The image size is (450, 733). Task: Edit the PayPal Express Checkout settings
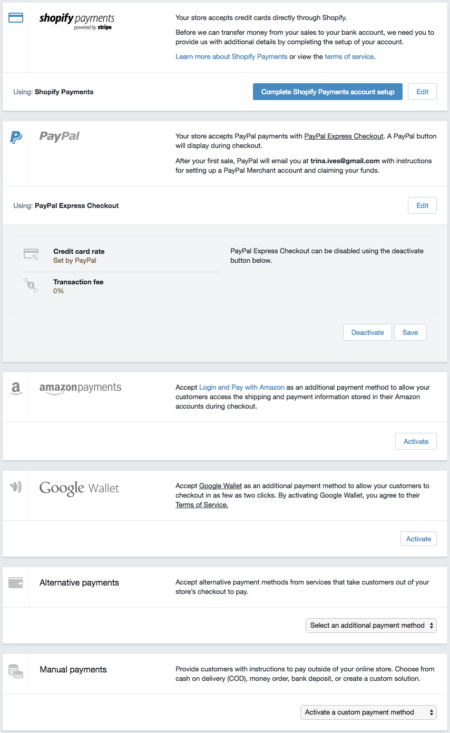pyautogui.click(x=422, y=205)
